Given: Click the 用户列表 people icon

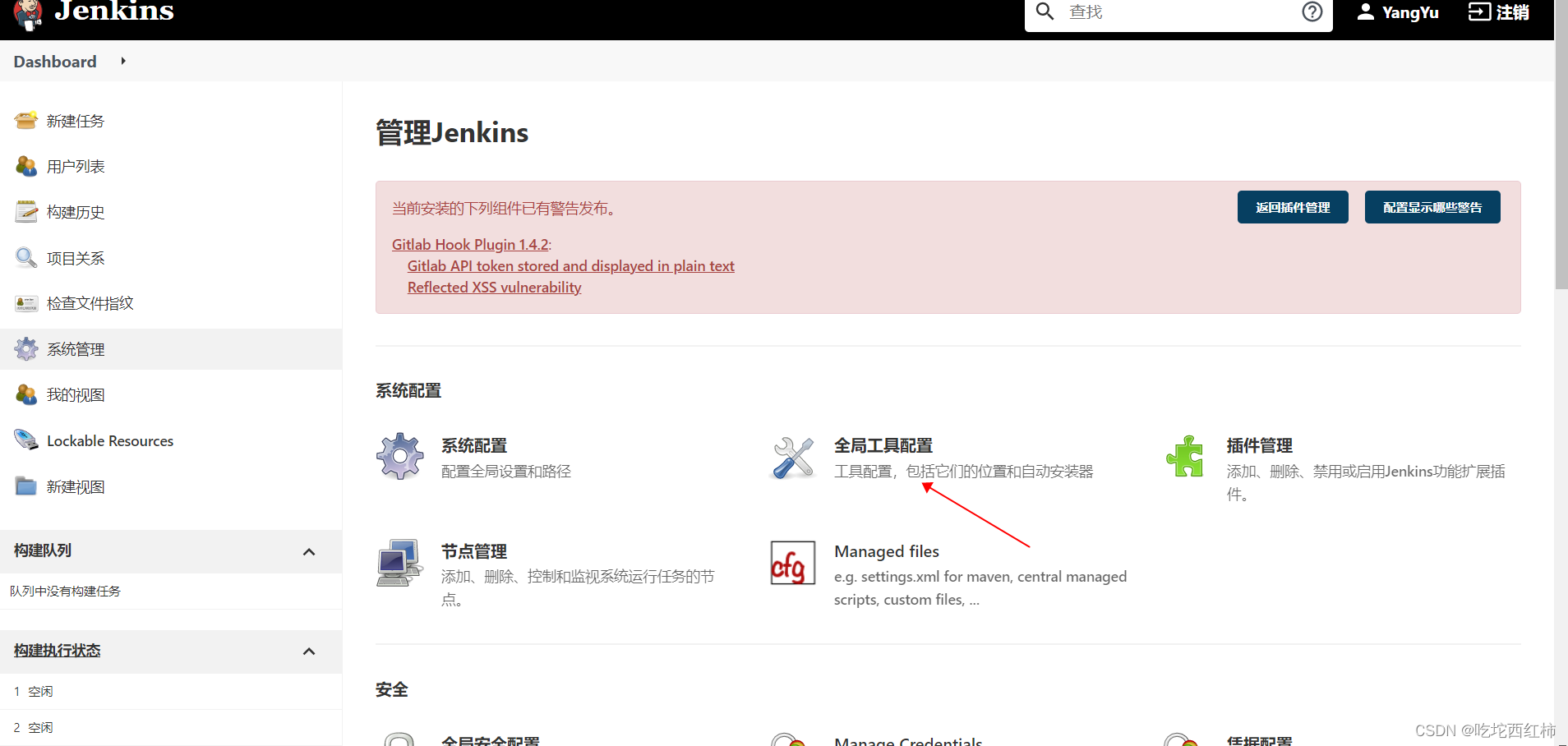Looking at the screenshot, I should tap(26, 166).
